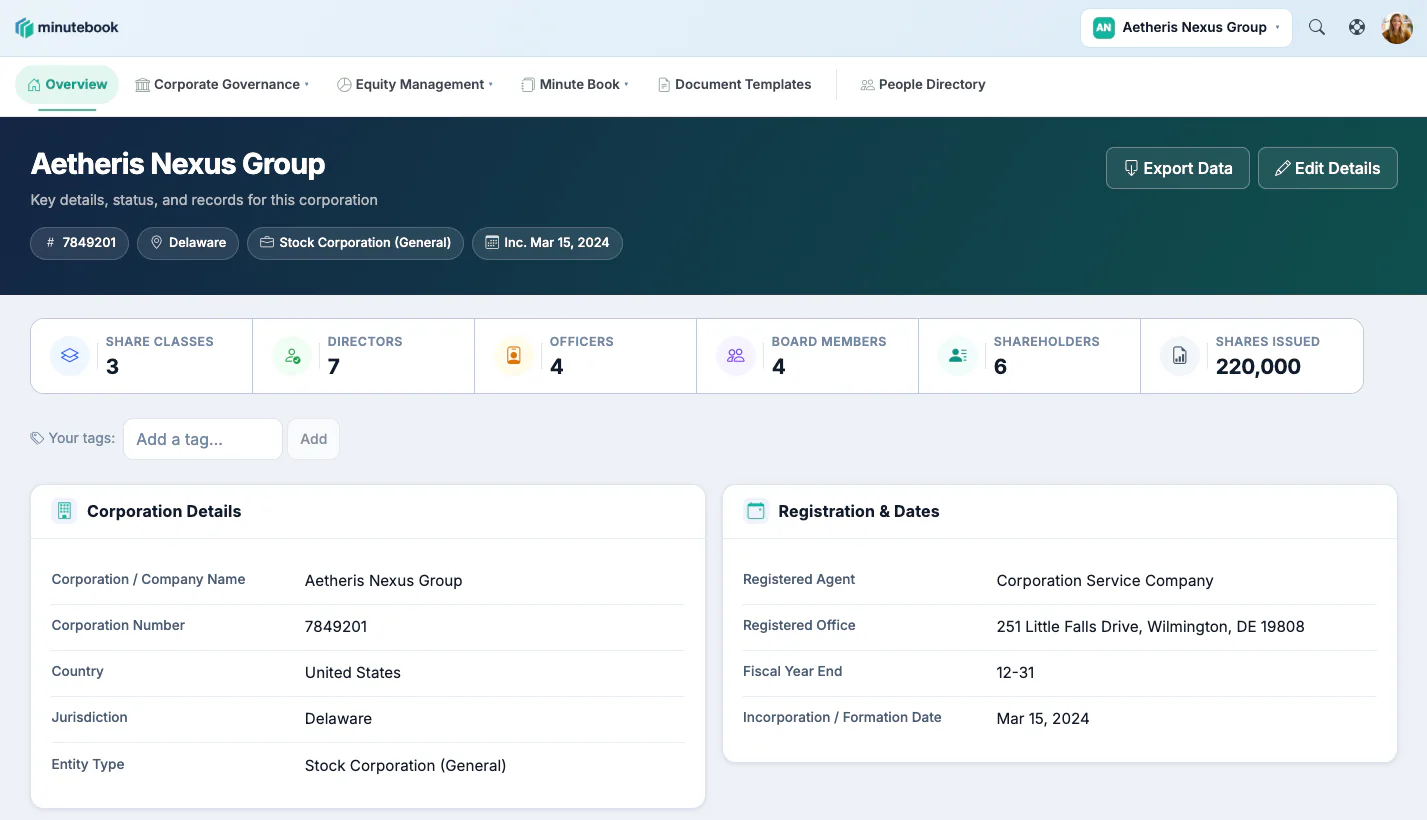The image size is (1427, 820).
Task: Click the Share Classes layers icon
Action: [x=70, y=355]
